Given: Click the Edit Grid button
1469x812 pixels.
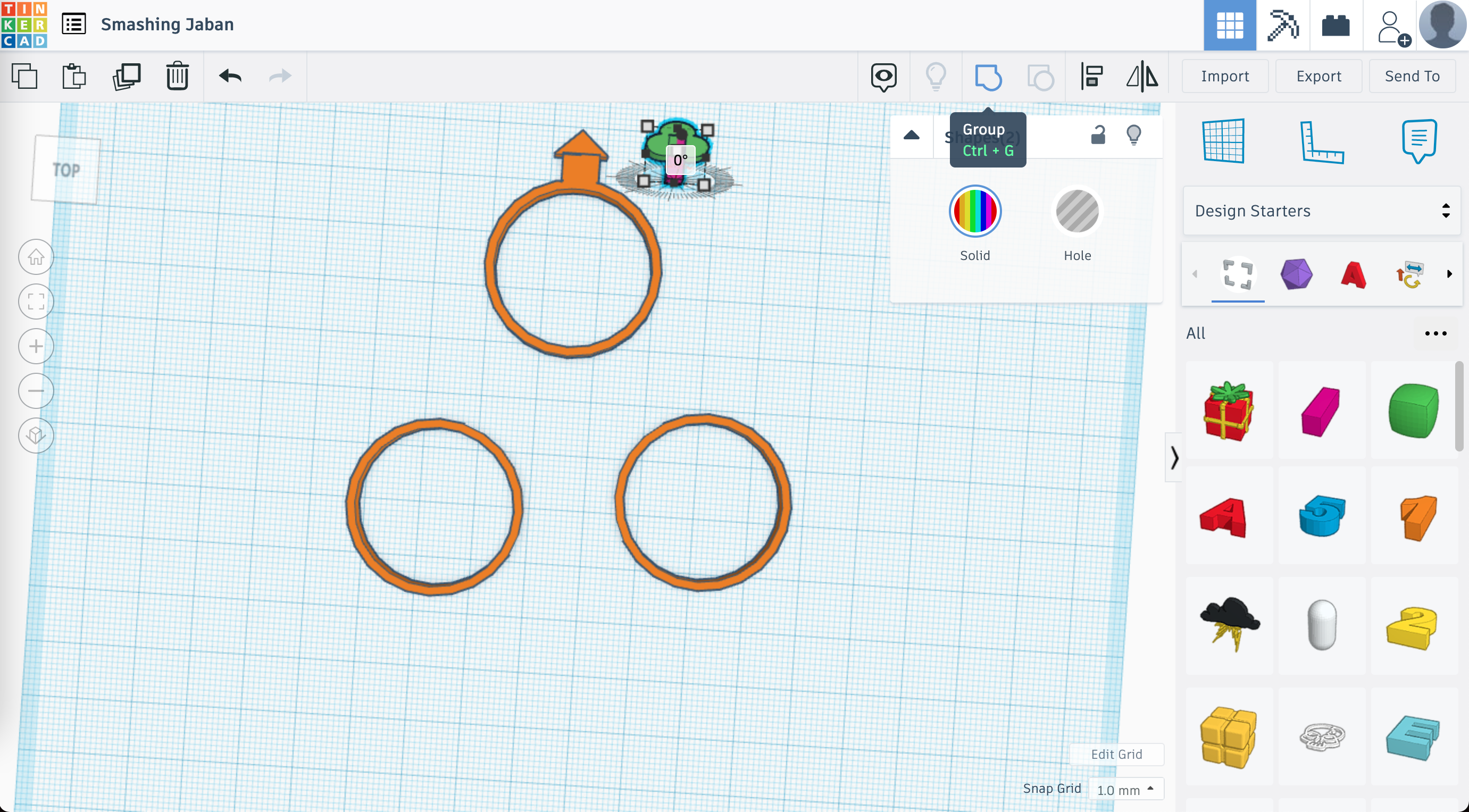Looking at the screenshot, I should [1116, 755].
